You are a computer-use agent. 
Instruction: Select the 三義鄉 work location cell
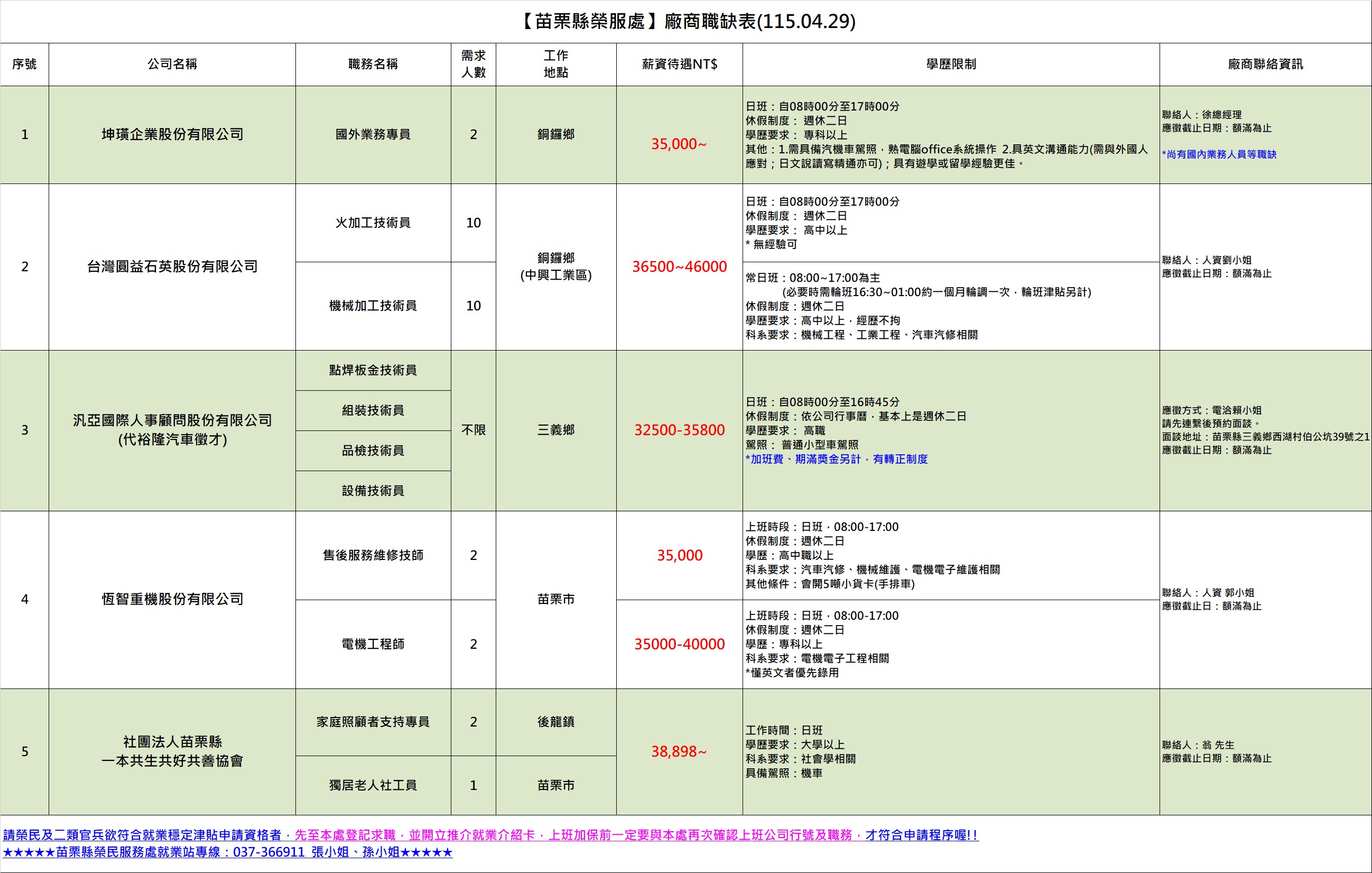point(555,430)
